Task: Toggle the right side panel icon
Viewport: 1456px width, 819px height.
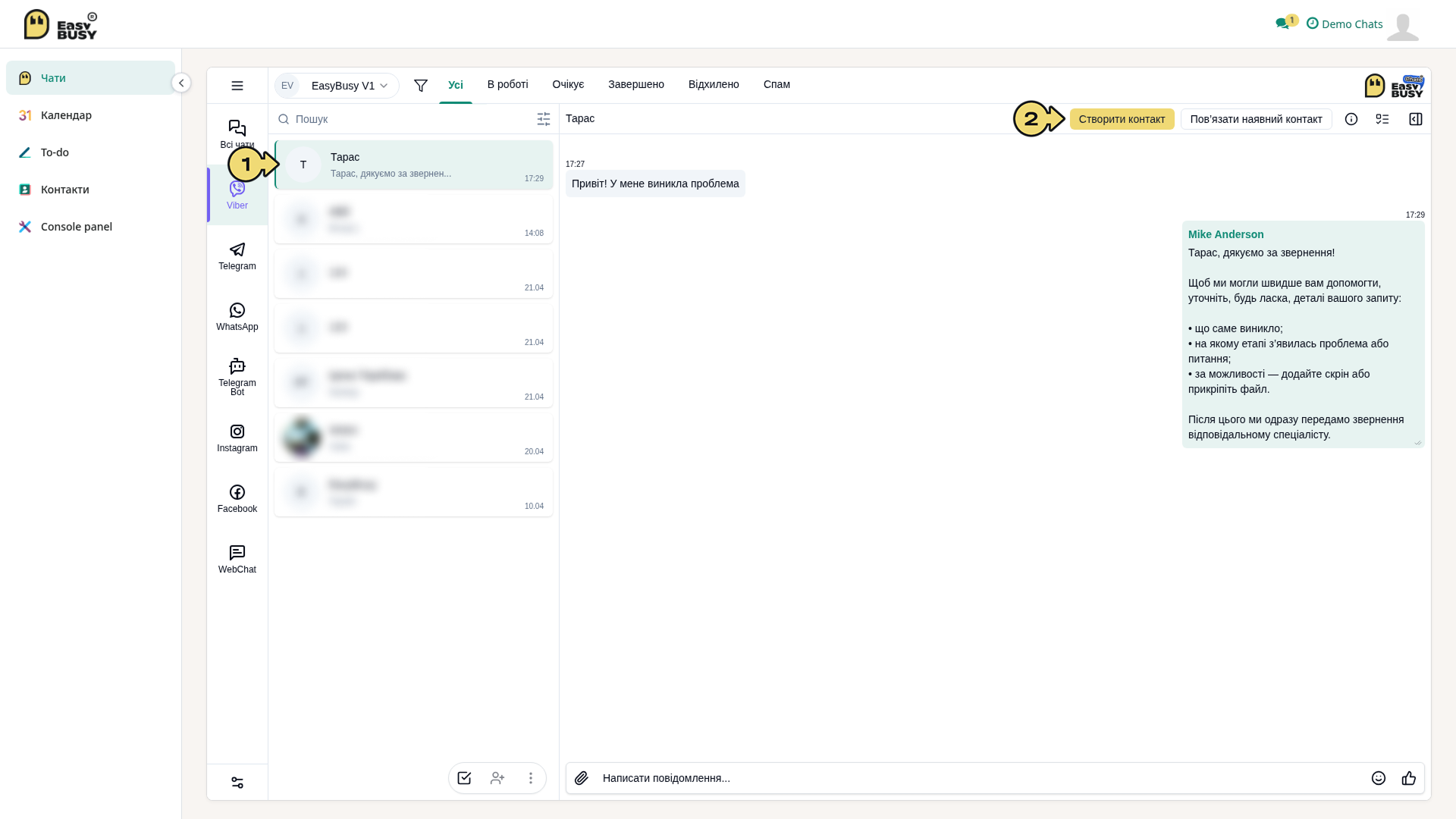Action: click(1416, 119)
